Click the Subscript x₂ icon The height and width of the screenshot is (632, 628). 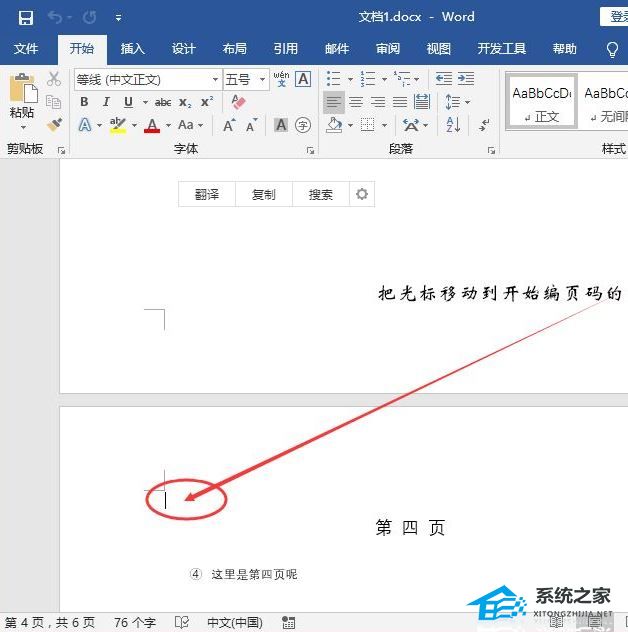[x=185, y=102]
